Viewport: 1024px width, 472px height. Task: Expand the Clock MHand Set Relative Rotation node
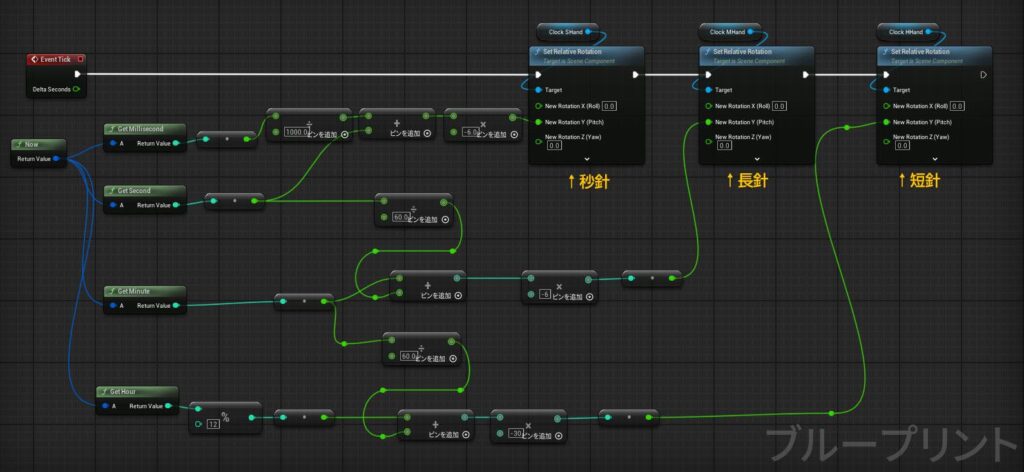758,158
